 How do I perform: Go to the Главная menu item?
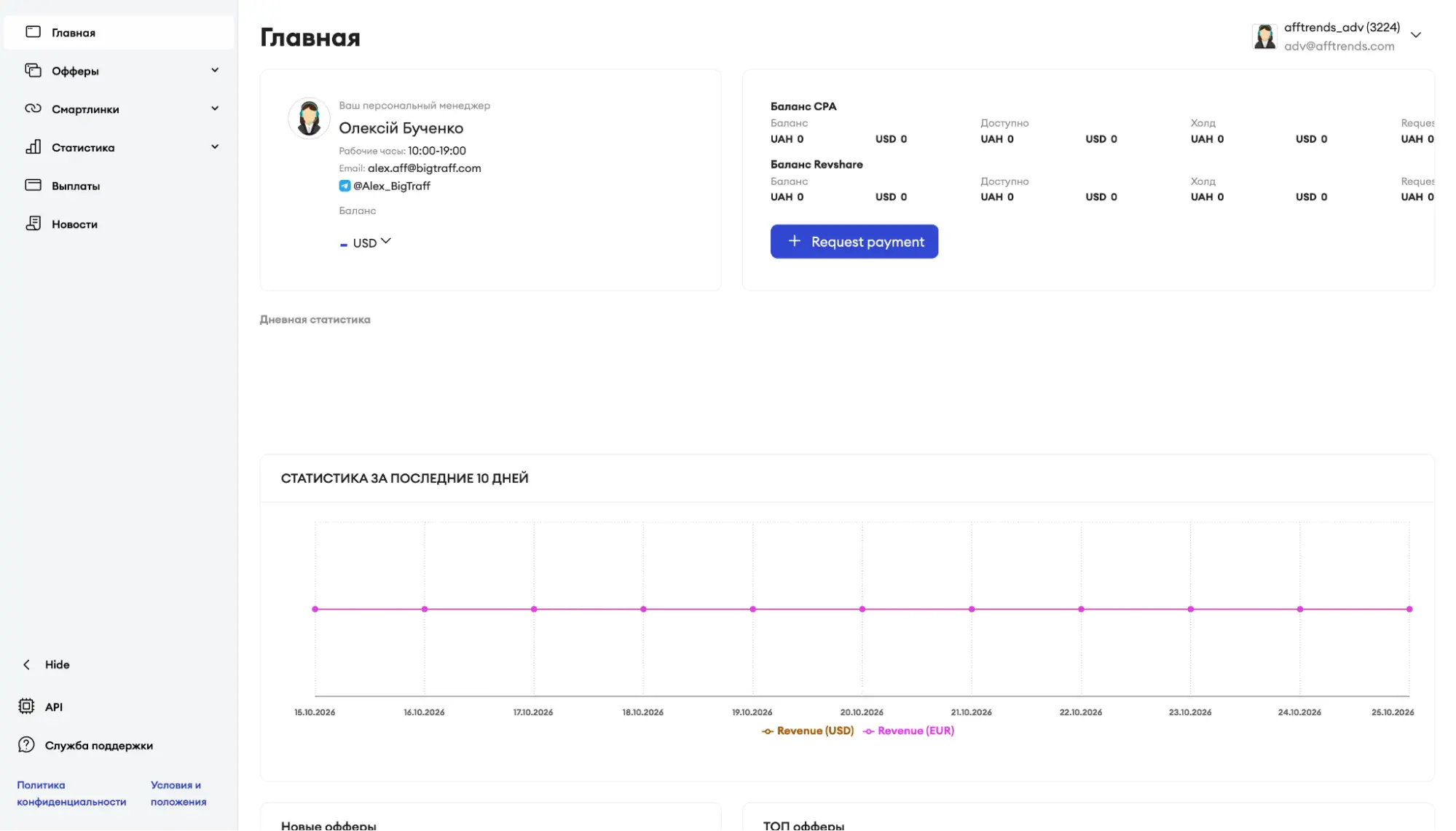[119, 33]
